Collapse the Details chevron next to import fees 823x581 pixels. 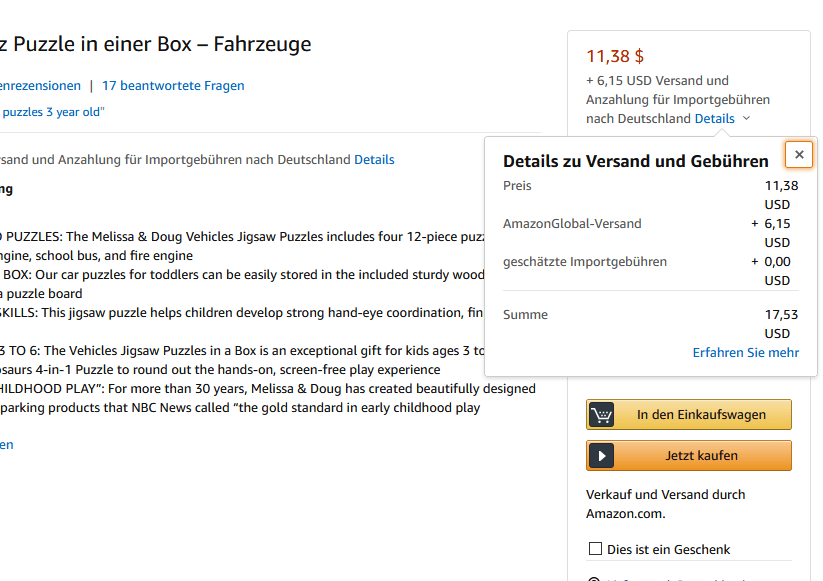[x=747, y=119]
